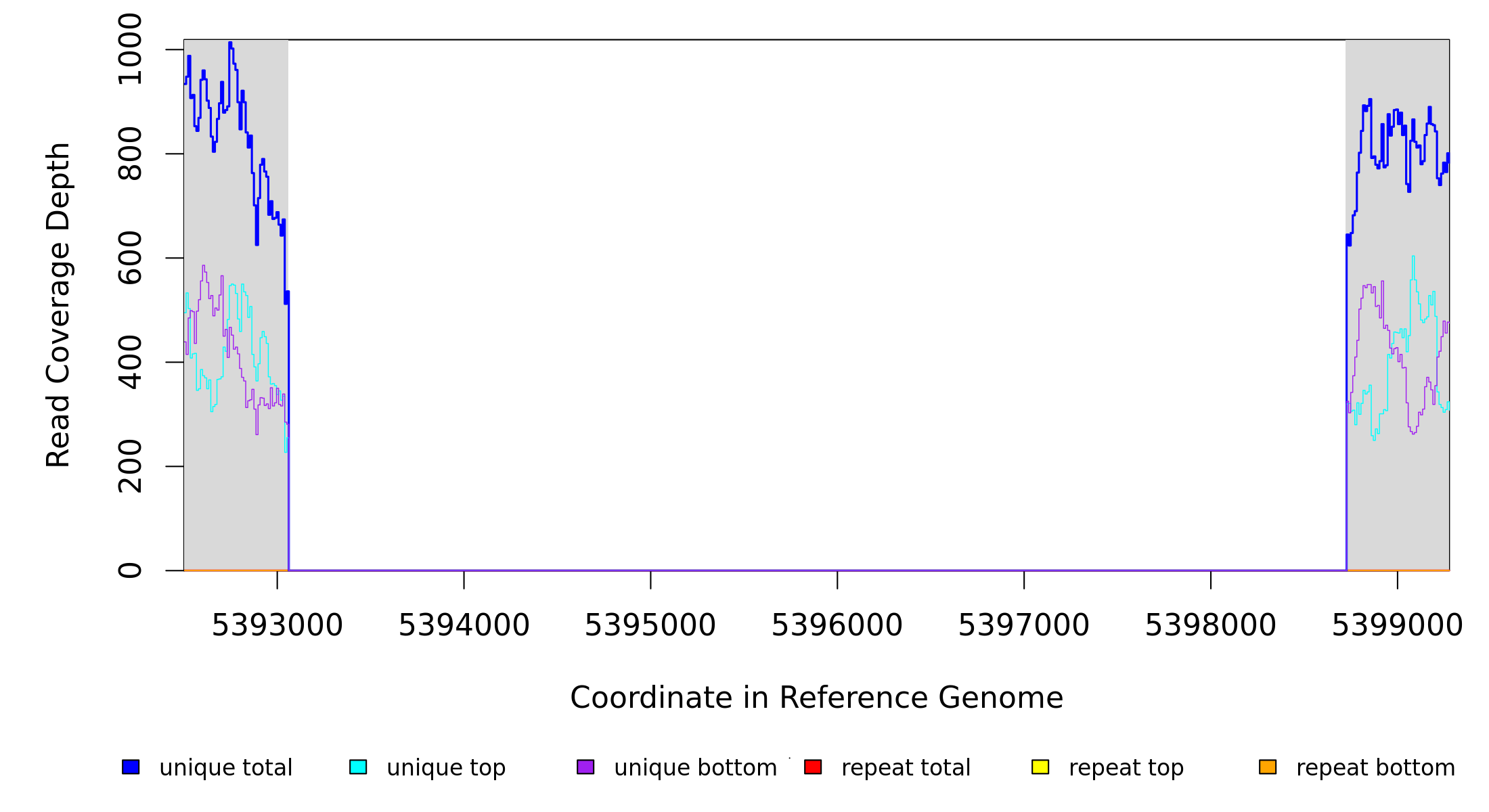1489x812 pixels.
Task: Click the 5399000 x-axis tick label
Action: point(1397,625)
